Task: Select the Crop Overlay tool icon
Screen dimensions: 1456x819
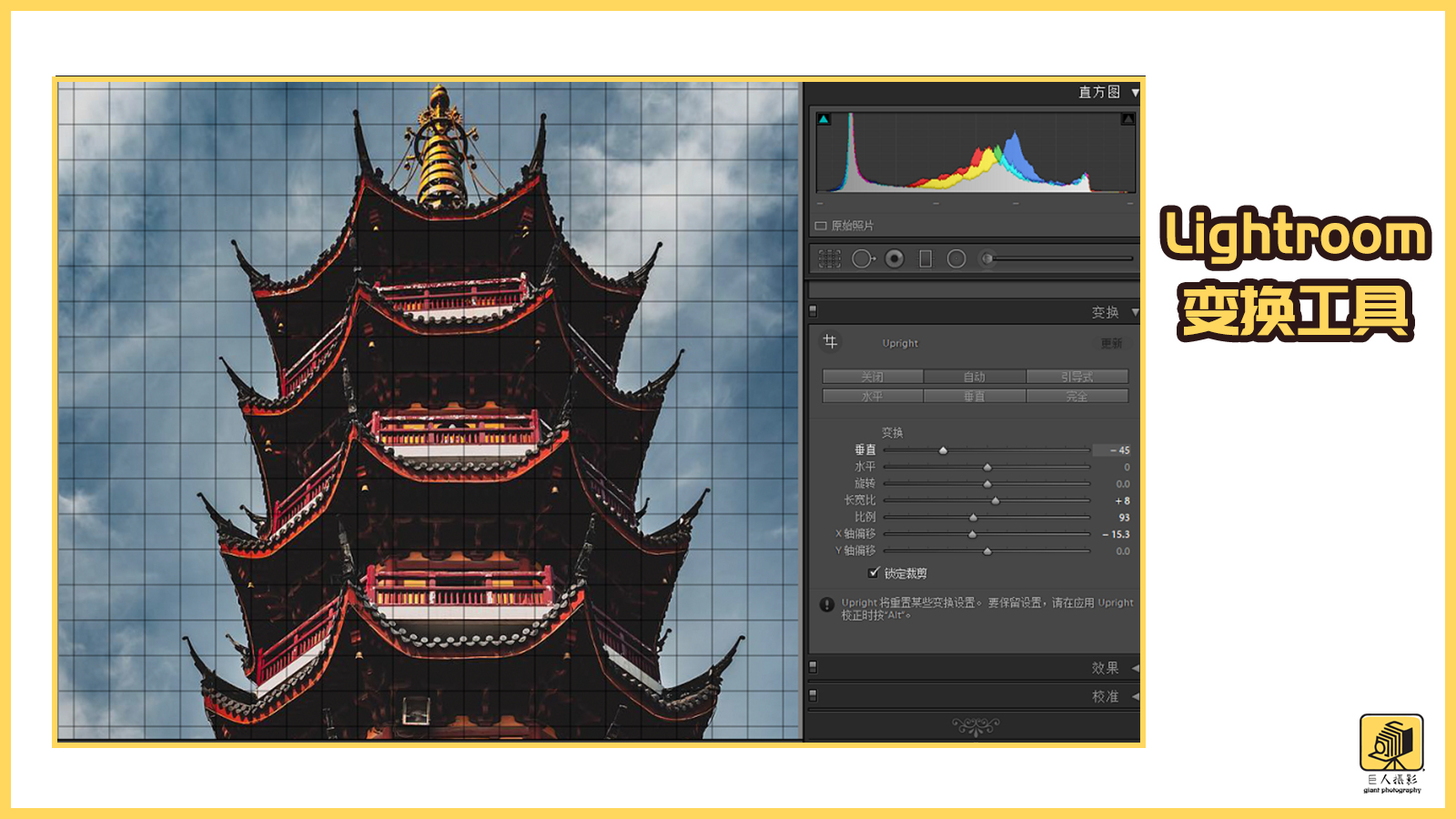Action: coord(829,259)
